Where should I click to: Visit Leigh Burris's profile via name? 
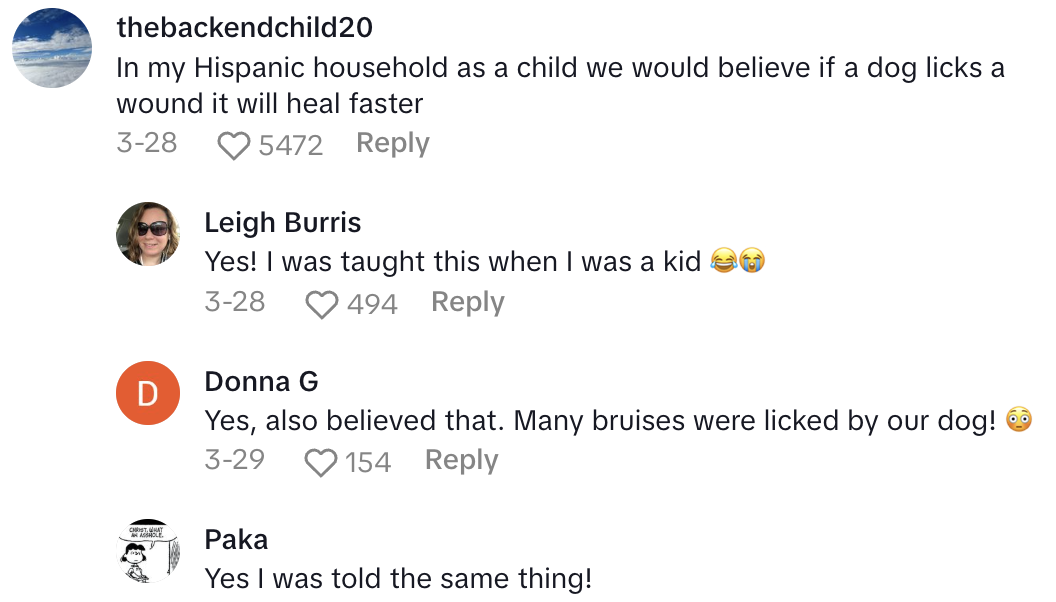pos(283,222)
